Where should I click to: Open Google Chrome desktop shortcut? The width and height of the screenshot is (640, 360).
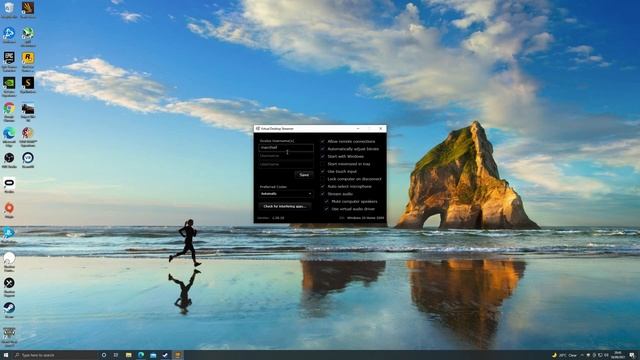pyautogui.click(x=9, y=111)
